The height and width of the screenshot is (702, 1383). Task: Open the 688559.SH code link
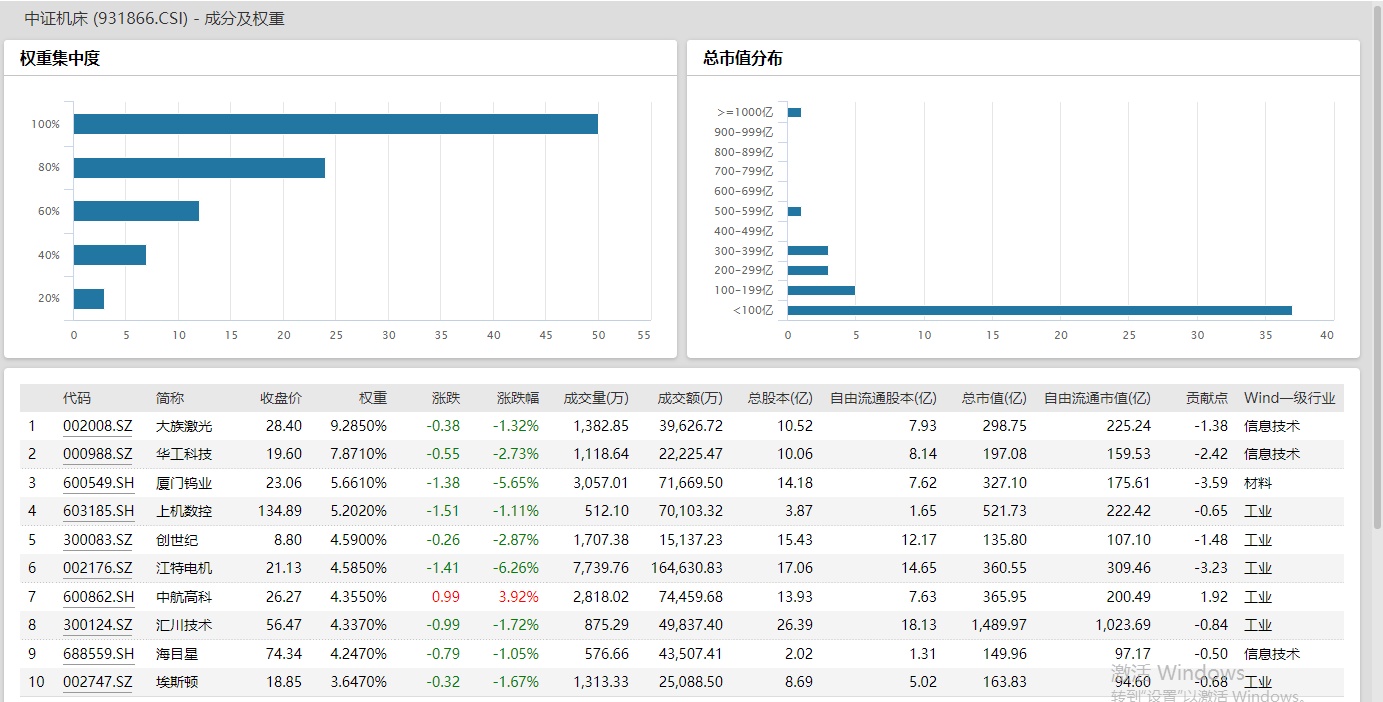click(98, 654)
